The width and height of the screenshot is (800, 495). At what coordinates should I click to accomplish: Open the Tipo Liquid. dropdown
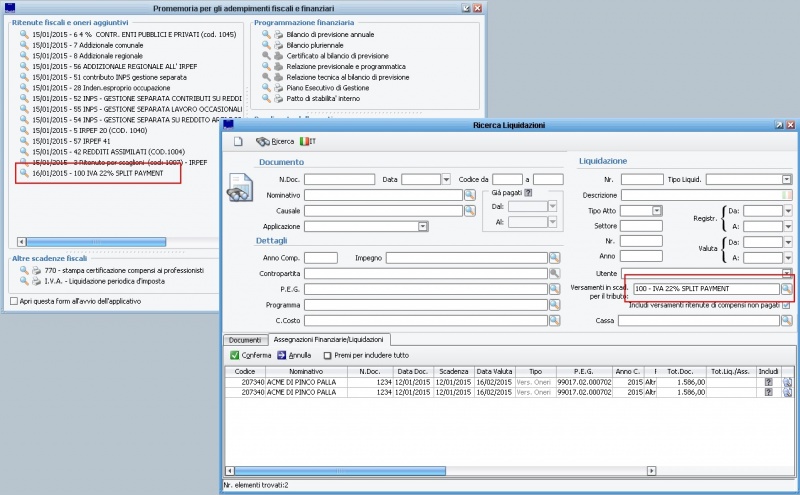tap(787, 179)
